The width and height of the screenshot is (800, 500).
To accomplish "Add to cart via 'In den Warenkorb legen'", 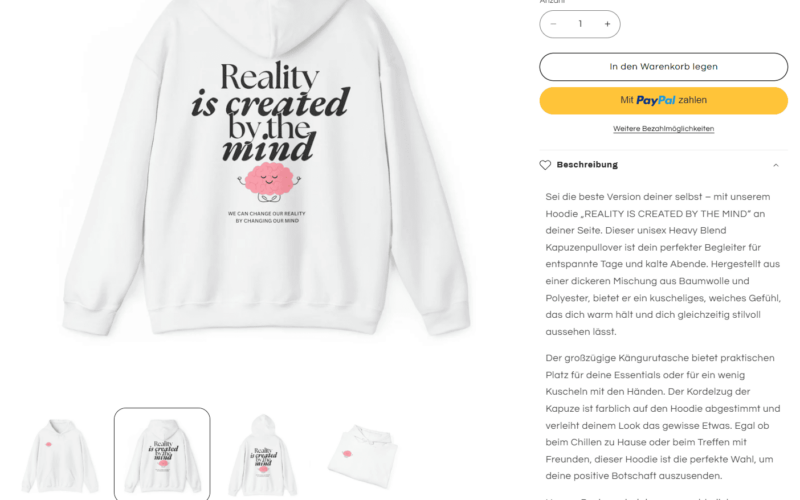I will [x=663, y=67].
